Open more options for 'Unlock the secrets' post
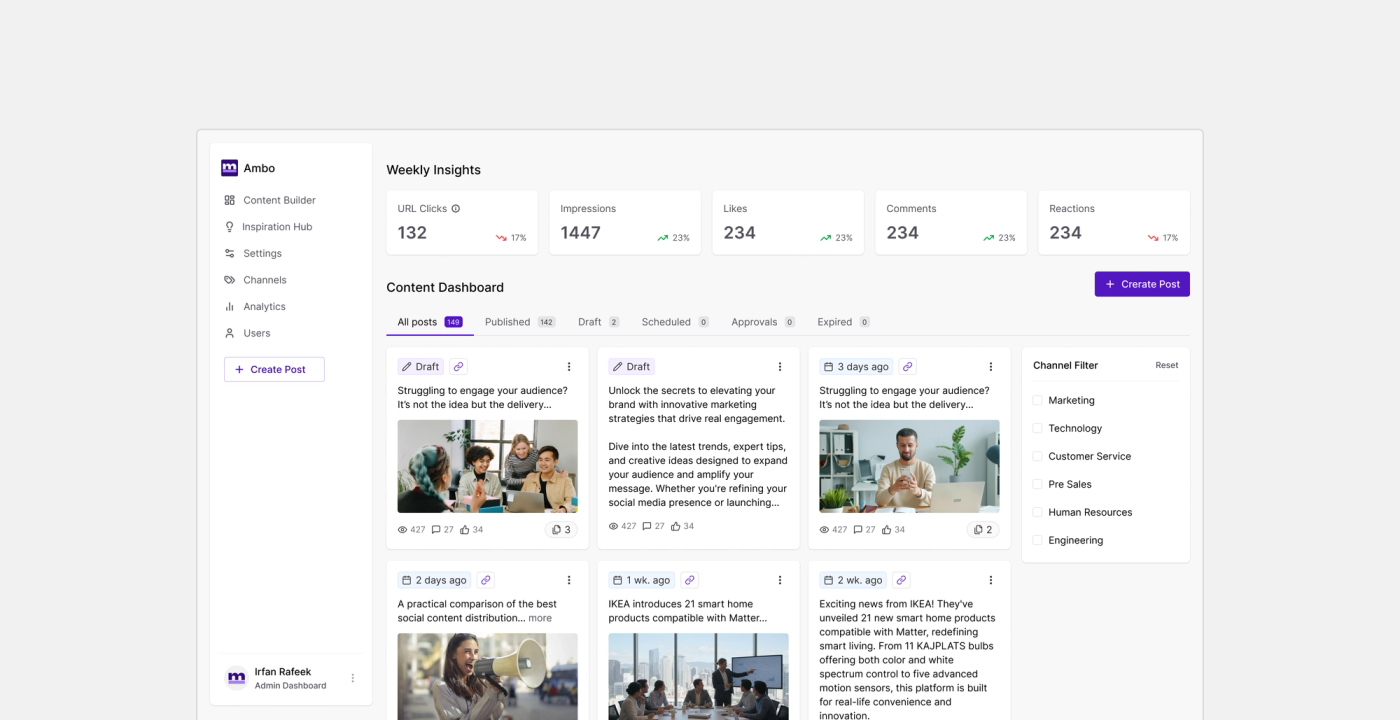Screen dimensions: 1400x720 780,367
